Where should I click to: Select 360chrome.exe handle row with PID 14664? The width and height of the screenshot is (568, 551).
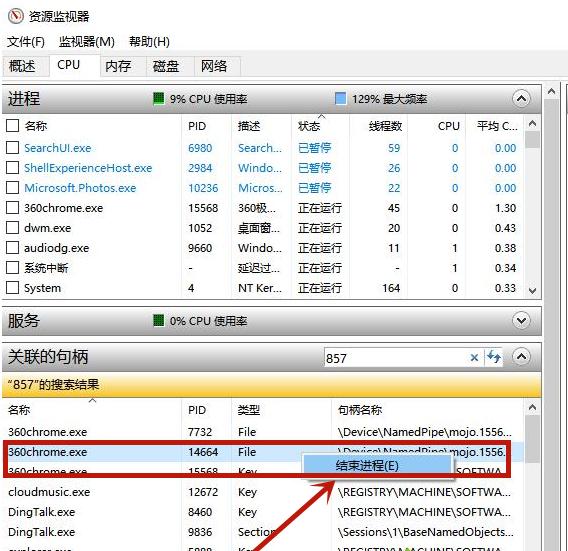(x=263, y=452)
